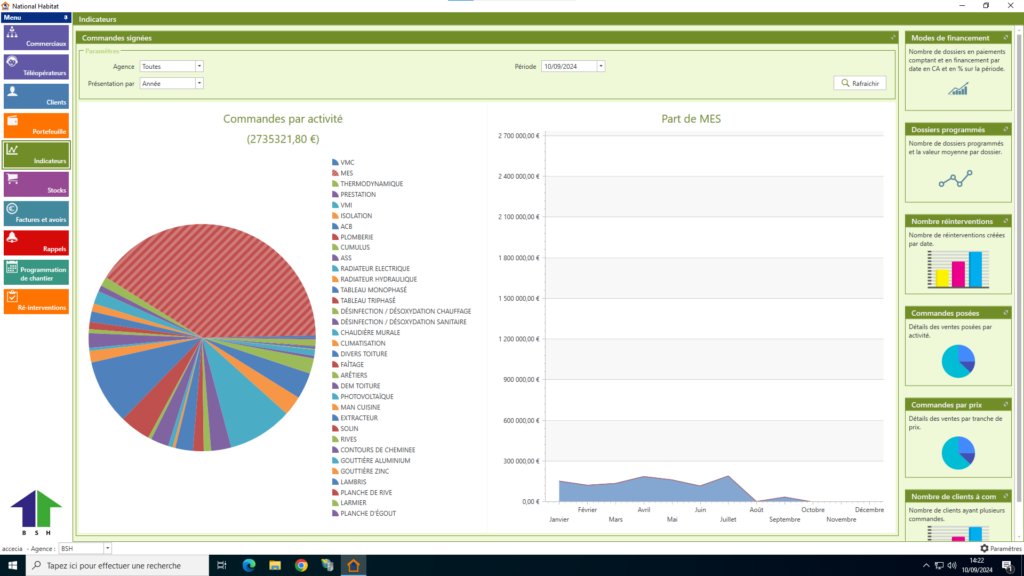This screenshot has width=1024, height=576.
Task: Pin the Menu panel
Action: (65, 18)
